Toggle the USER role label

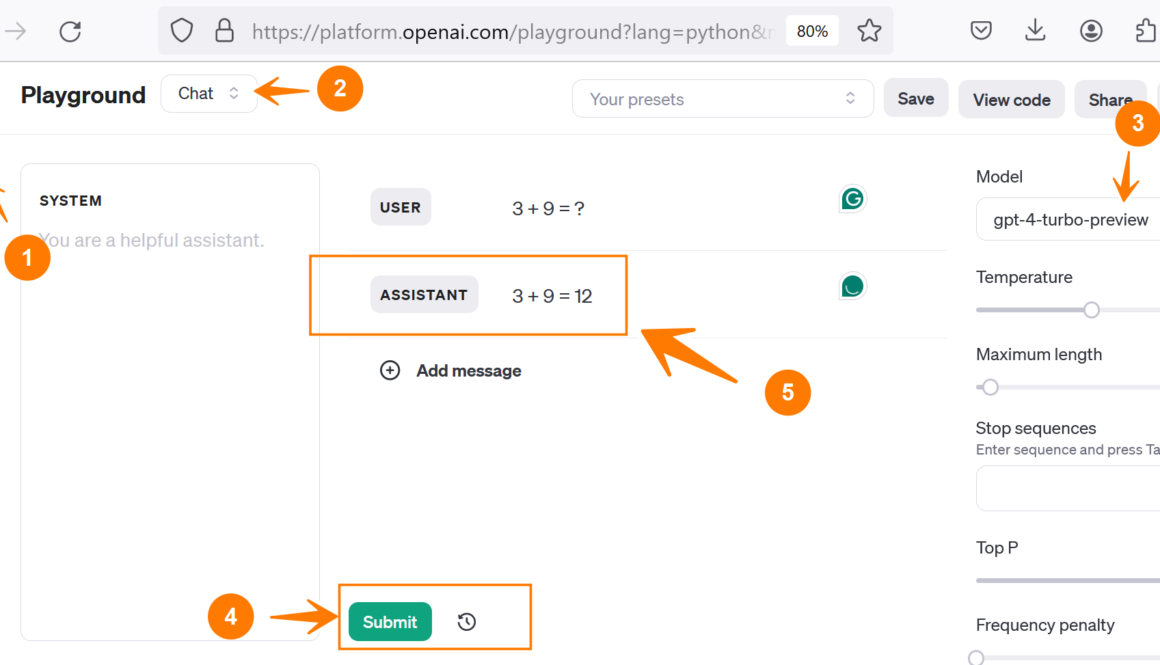pos(400,207)
